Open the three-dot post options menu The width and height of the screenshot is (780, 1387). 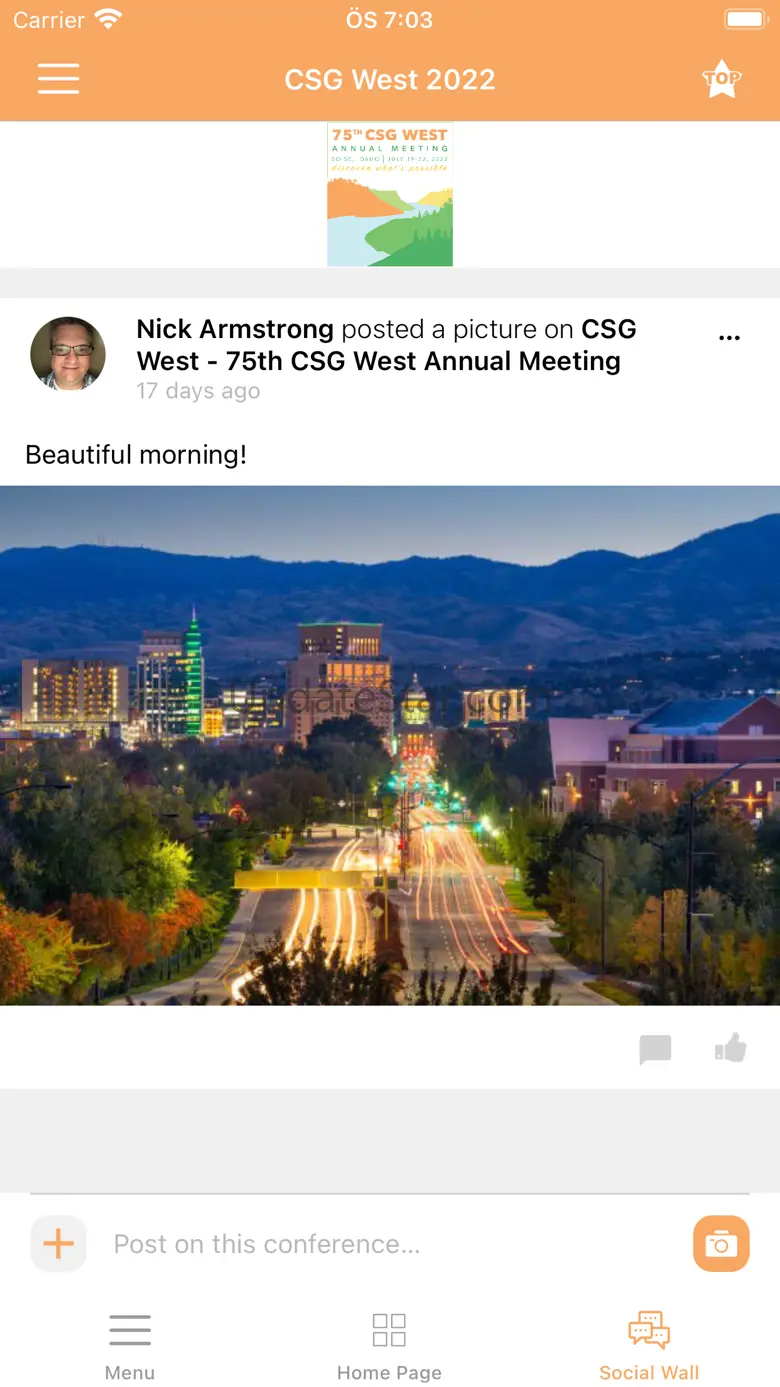tap(729, 338)
